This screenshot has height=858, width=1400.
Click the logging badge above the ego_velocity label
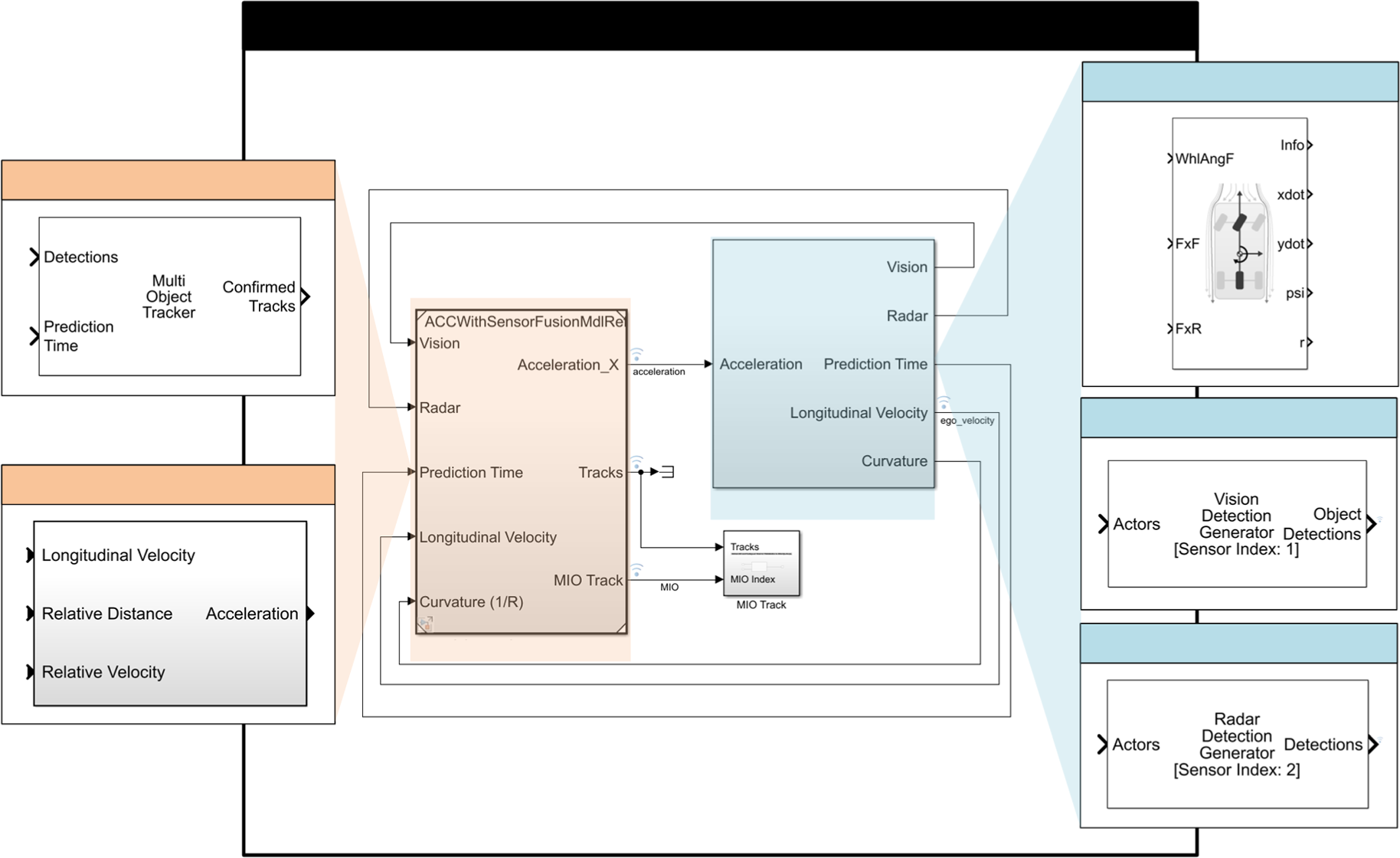944,403
